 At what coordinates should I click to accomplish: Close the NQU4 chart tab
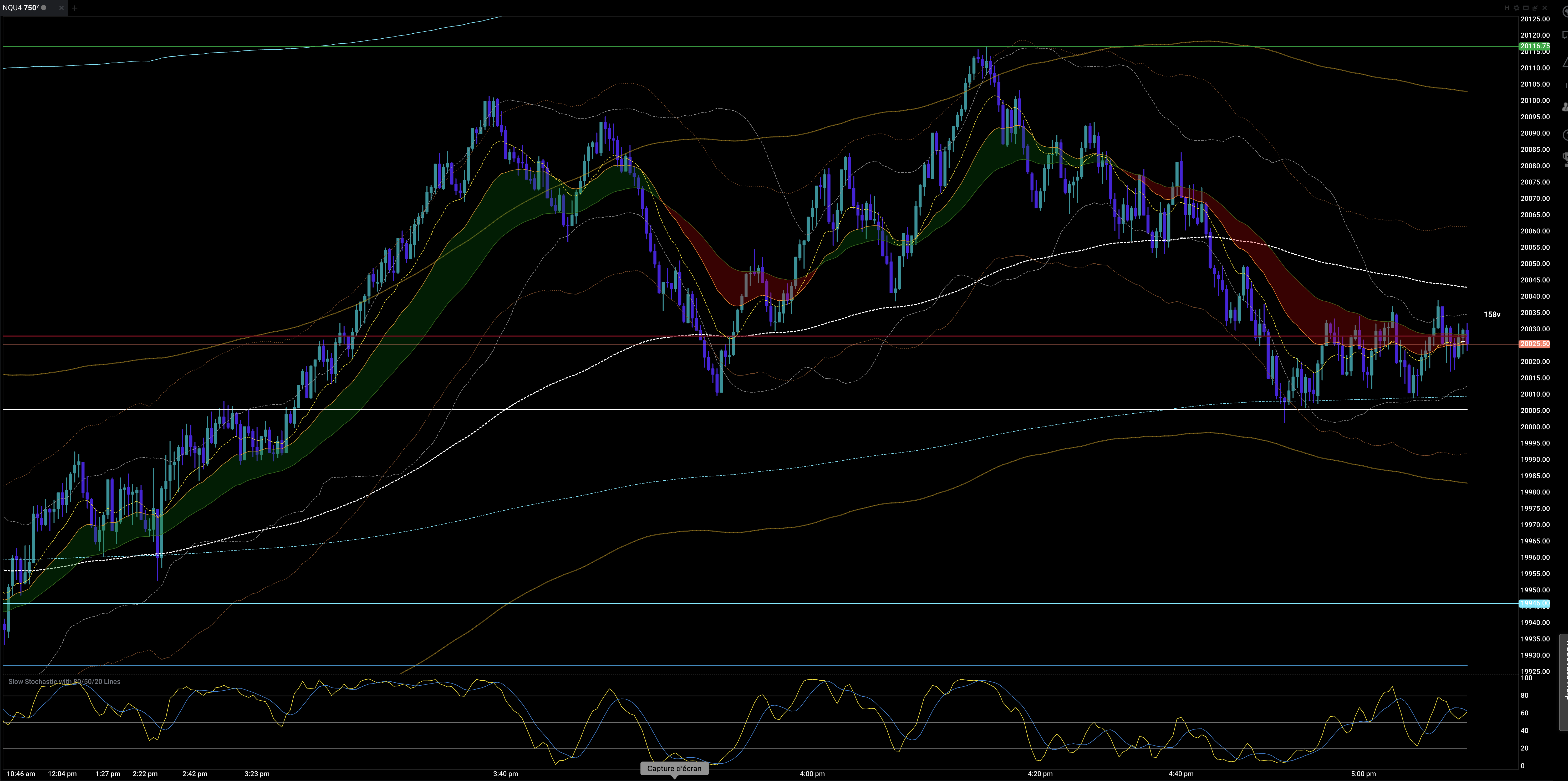[x=62, y=8]
